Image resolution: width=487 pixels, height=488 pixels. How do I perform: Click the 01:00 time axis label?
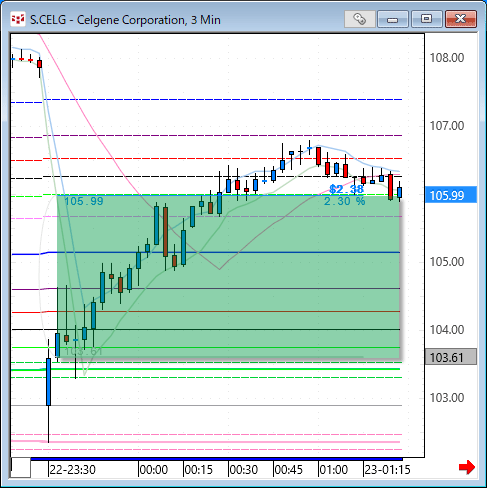[333, 470]
